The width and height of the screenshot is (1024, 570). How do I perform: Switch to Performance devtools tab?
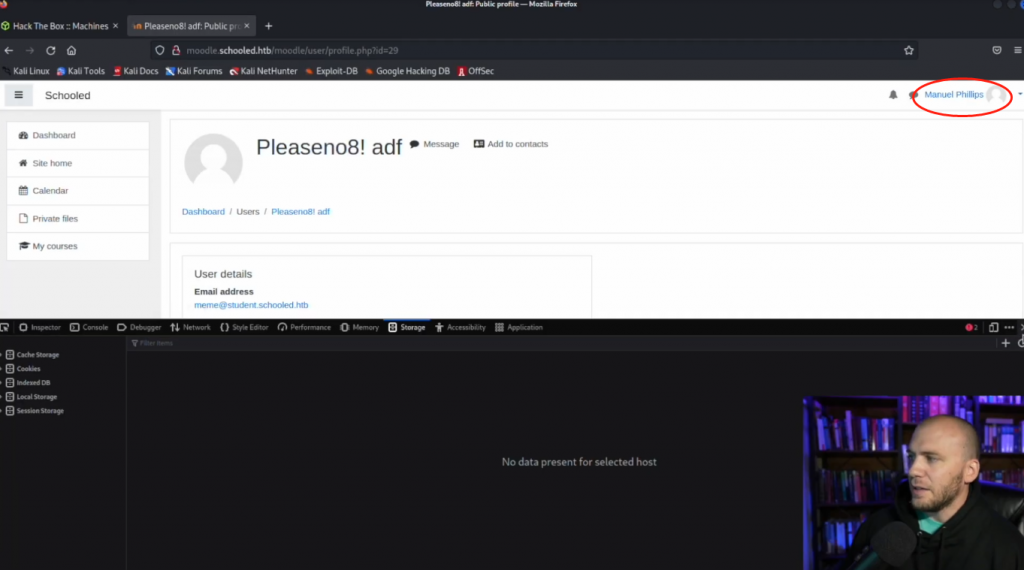(x=304, y=328)
